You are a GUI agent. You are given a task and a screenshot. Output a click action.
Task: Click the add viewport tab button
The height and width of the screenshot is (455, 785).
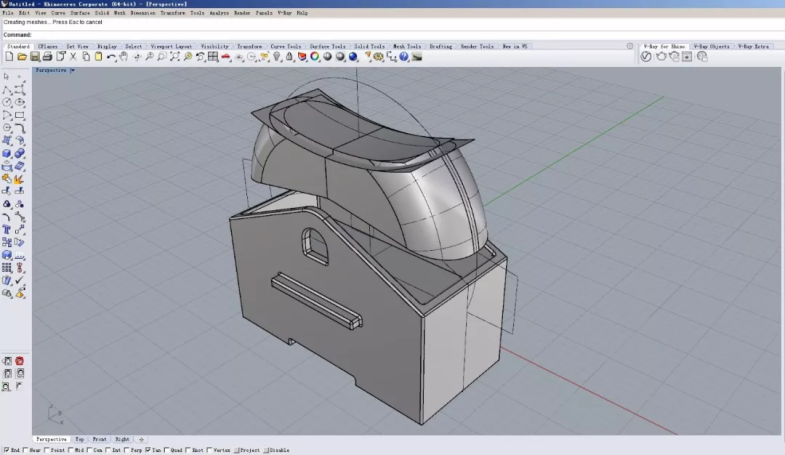pos(141,439)
